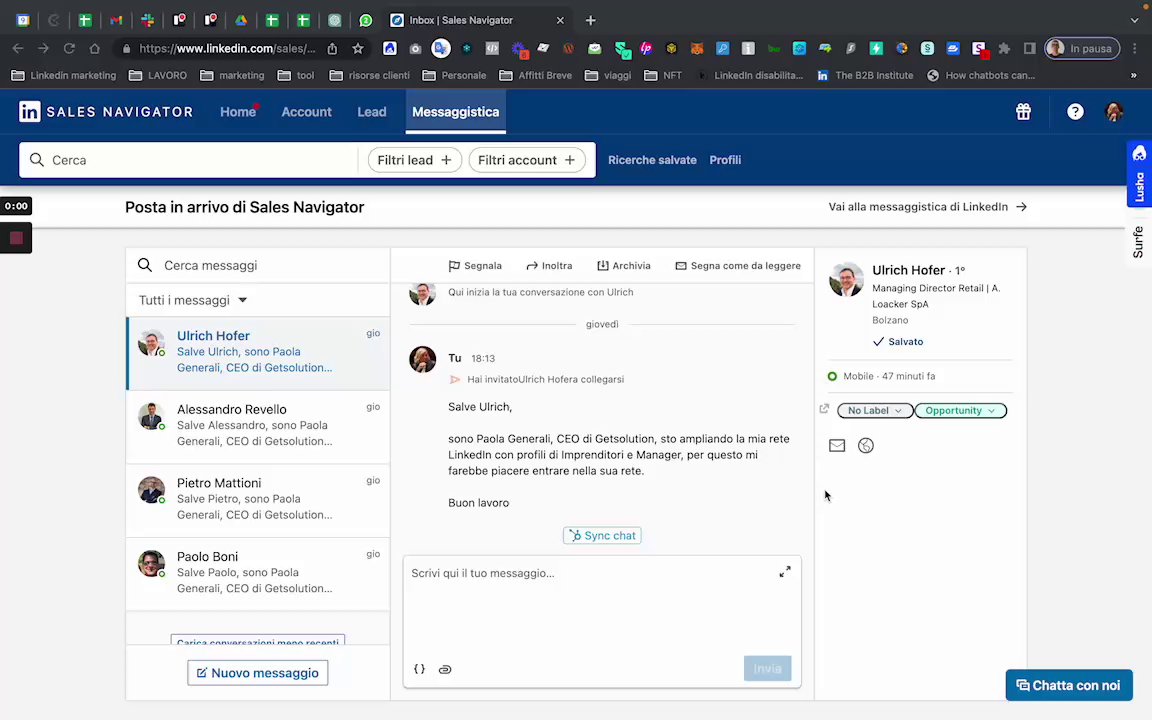Image resolution: width=1152 pixels, height=720 pixels.
Task: Click the search magnifier in Cerca field
Action: (36, 160)
